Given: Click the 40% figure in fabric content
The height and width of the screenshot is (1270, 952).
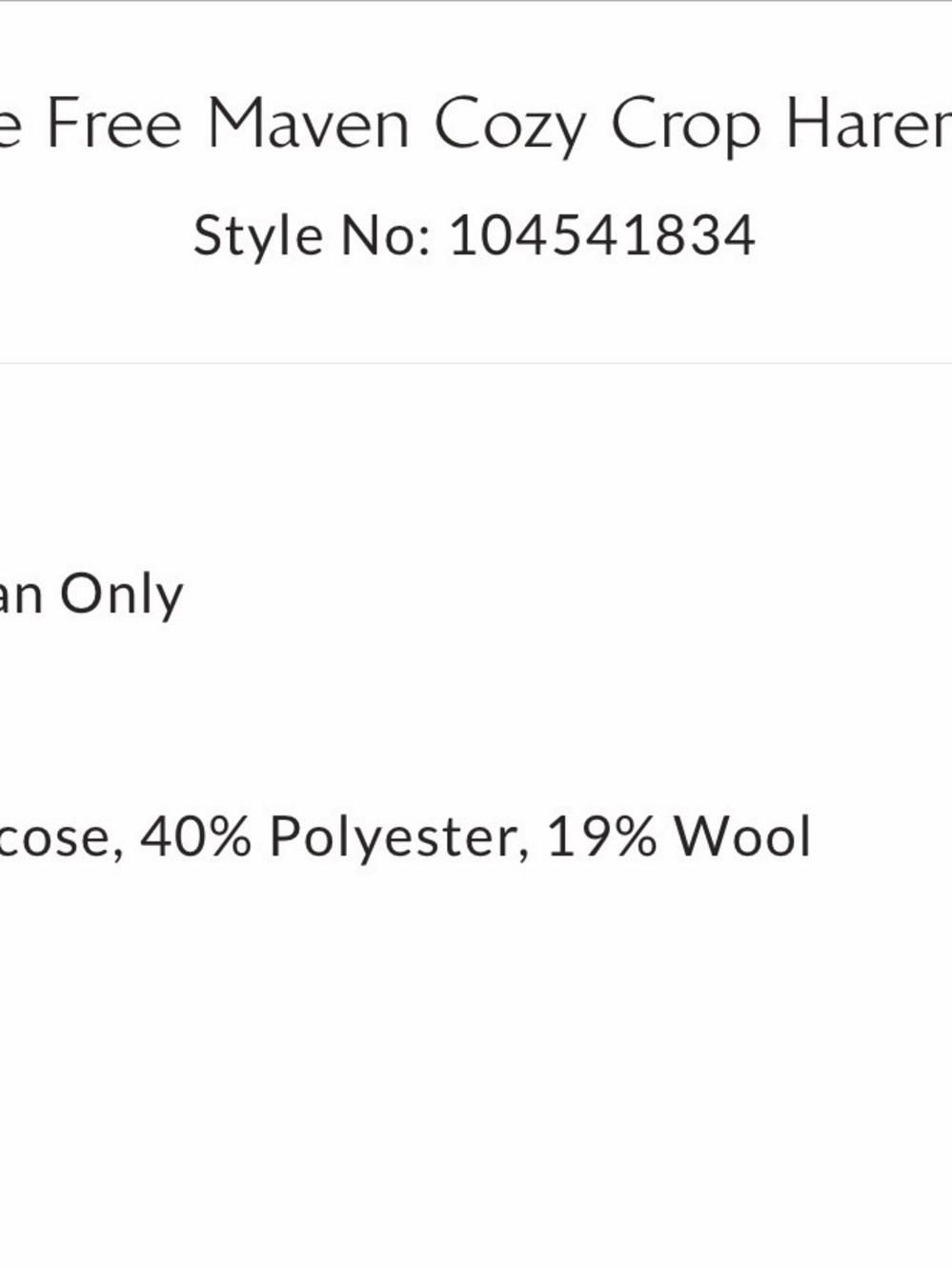Looking at the screenshot, I should click(x=196, y=837).
